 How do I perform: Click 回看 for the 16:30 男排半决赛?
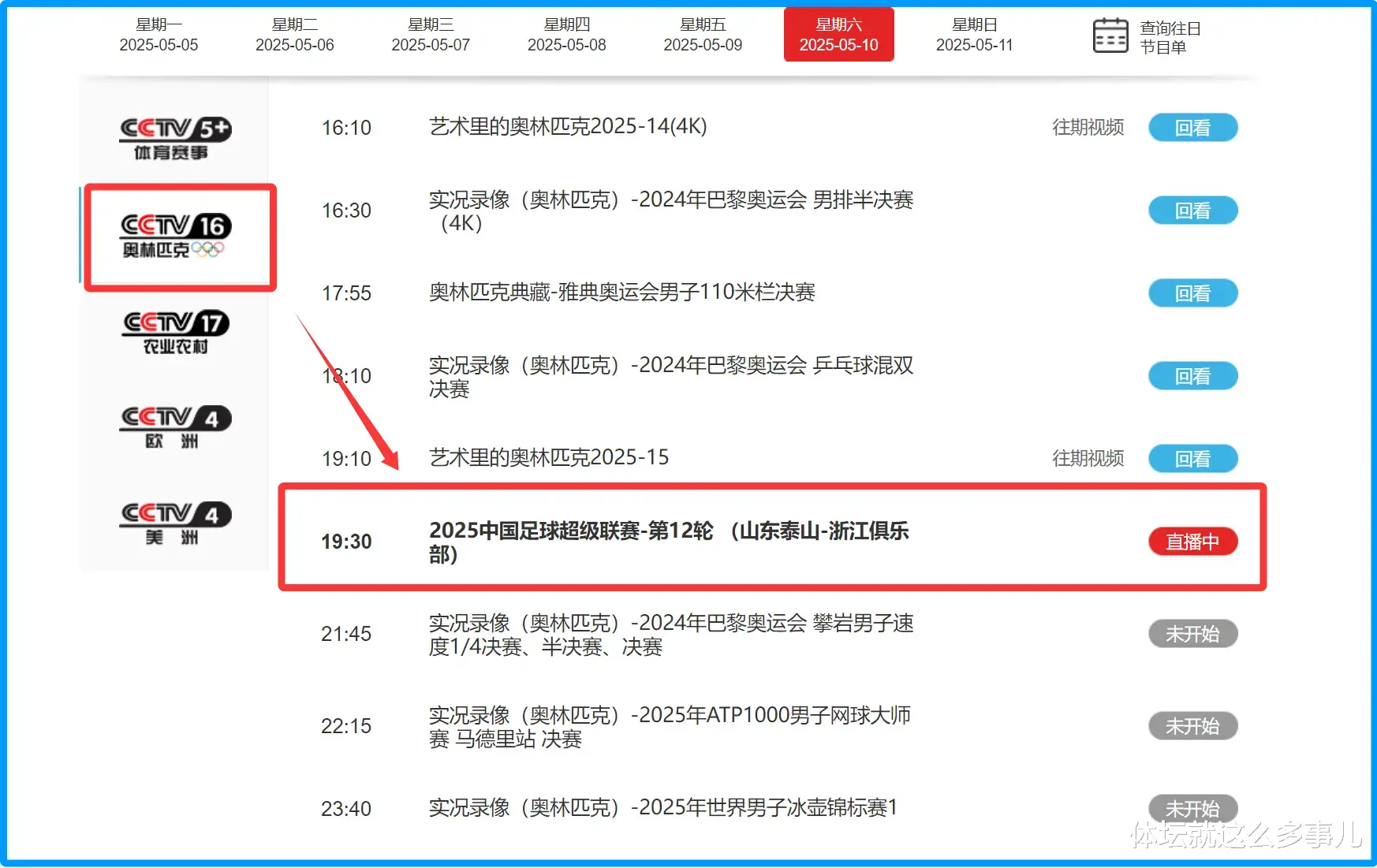pos(1192,210)
